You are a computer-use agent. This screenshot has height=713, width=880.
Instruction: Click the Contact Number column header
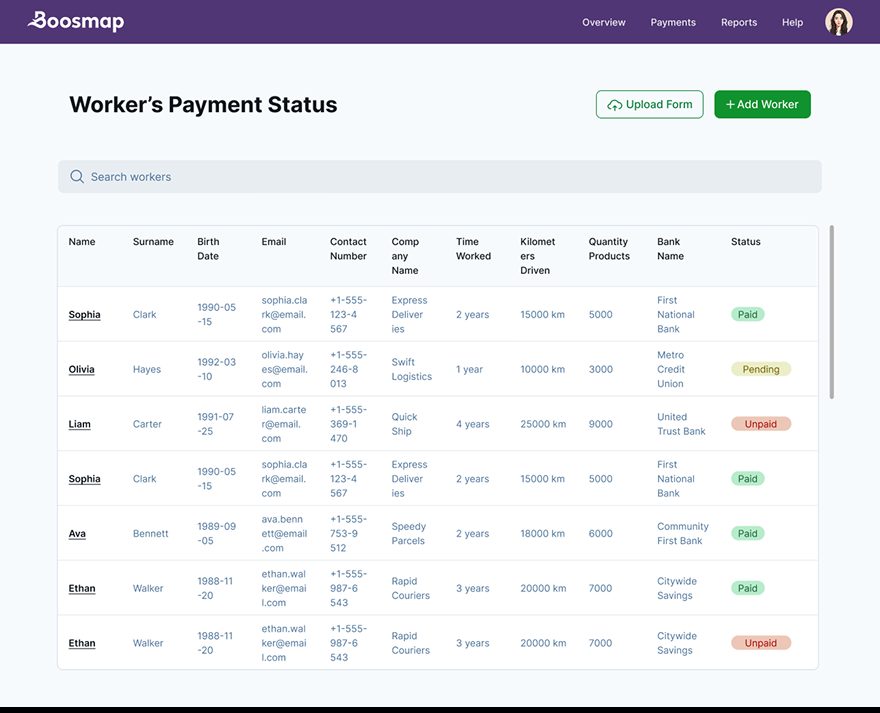tap(348, 249)
